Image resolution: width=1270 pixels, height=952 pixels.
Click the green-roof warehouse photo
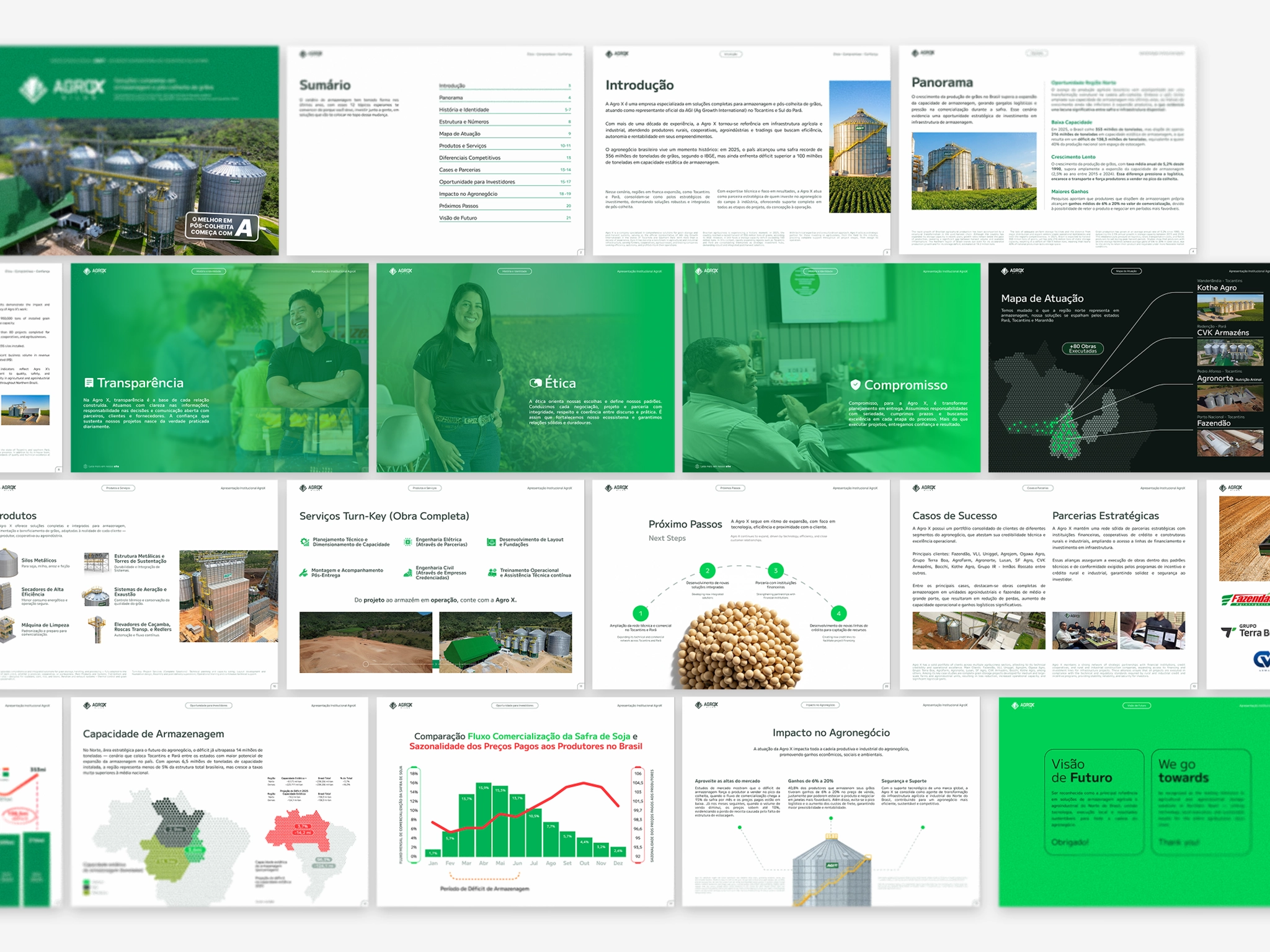click(505, 642)
